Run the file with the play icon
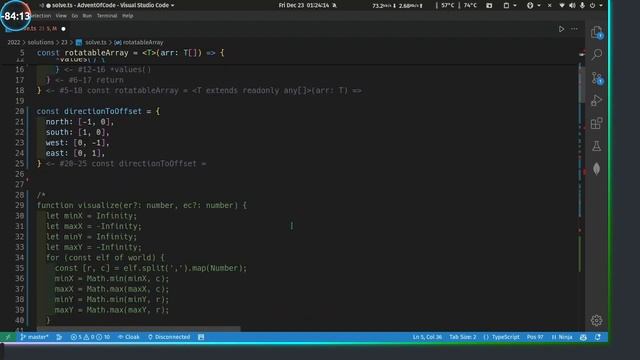Screen dimensions: 640x360 coord(561,29)
